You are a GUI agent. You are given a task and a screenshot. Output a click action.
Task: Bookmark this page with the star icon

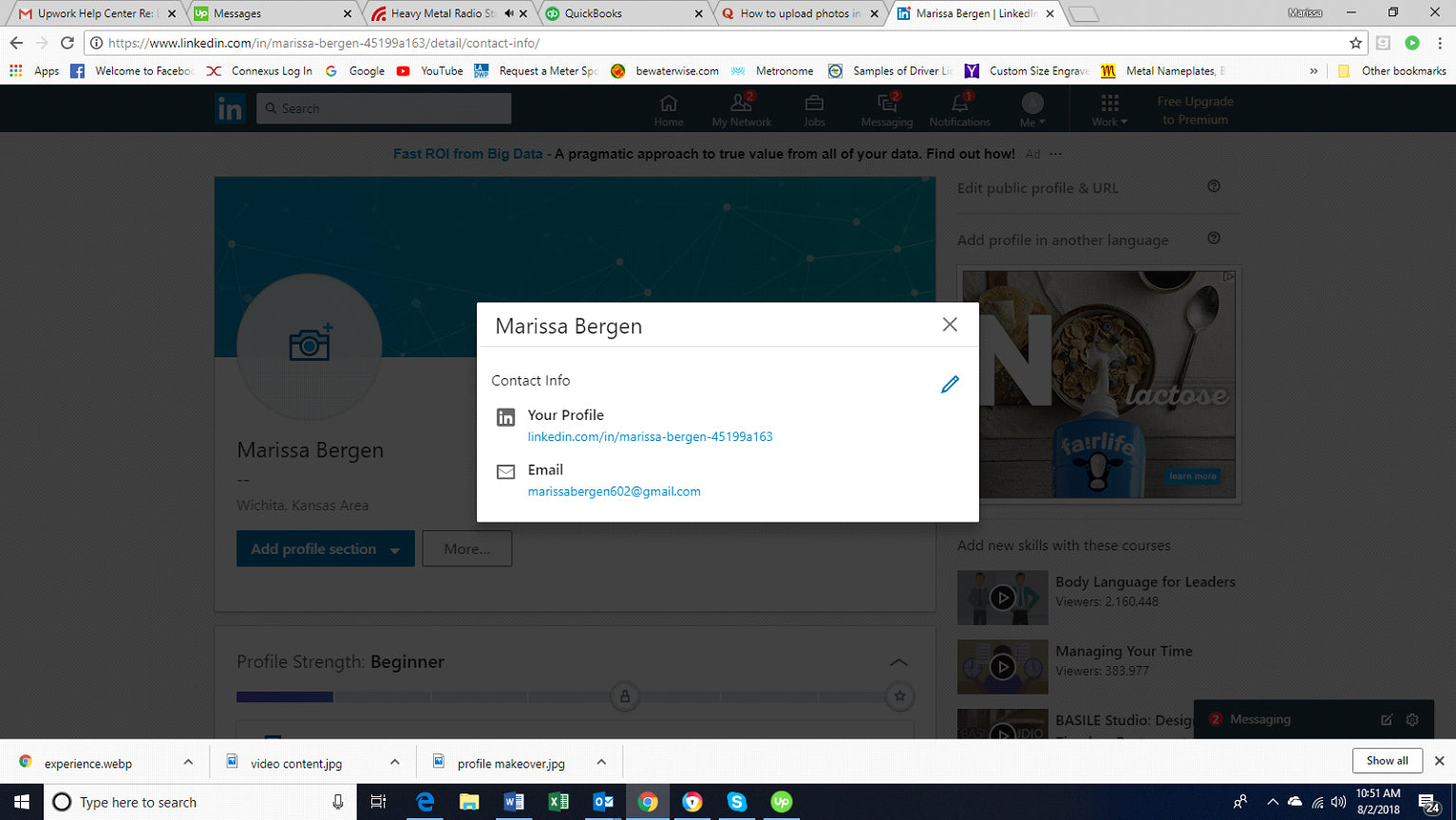[1355, 43]
